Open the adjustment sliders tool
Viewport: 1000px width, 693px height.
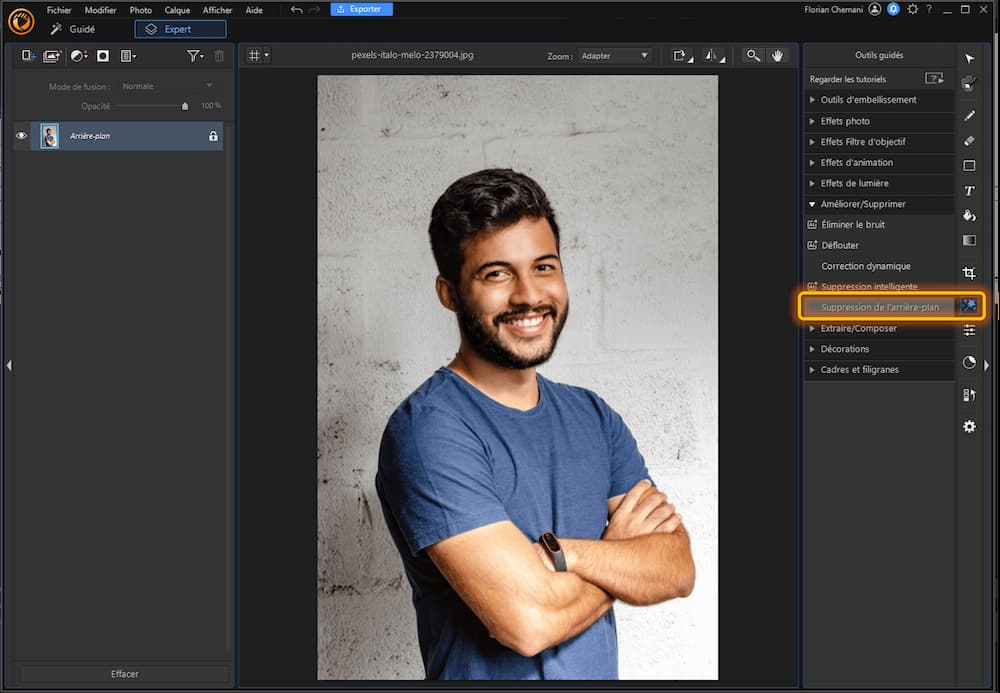[969, 330]
